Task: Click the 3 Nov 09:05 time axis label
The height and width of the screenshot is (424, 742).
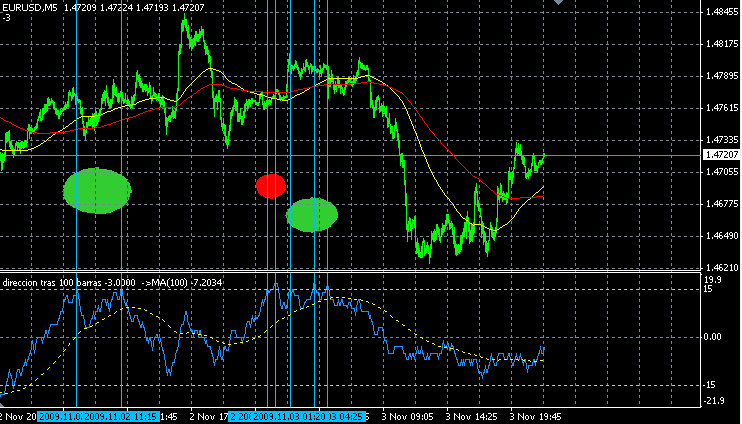Action: [x=410, y=416]
